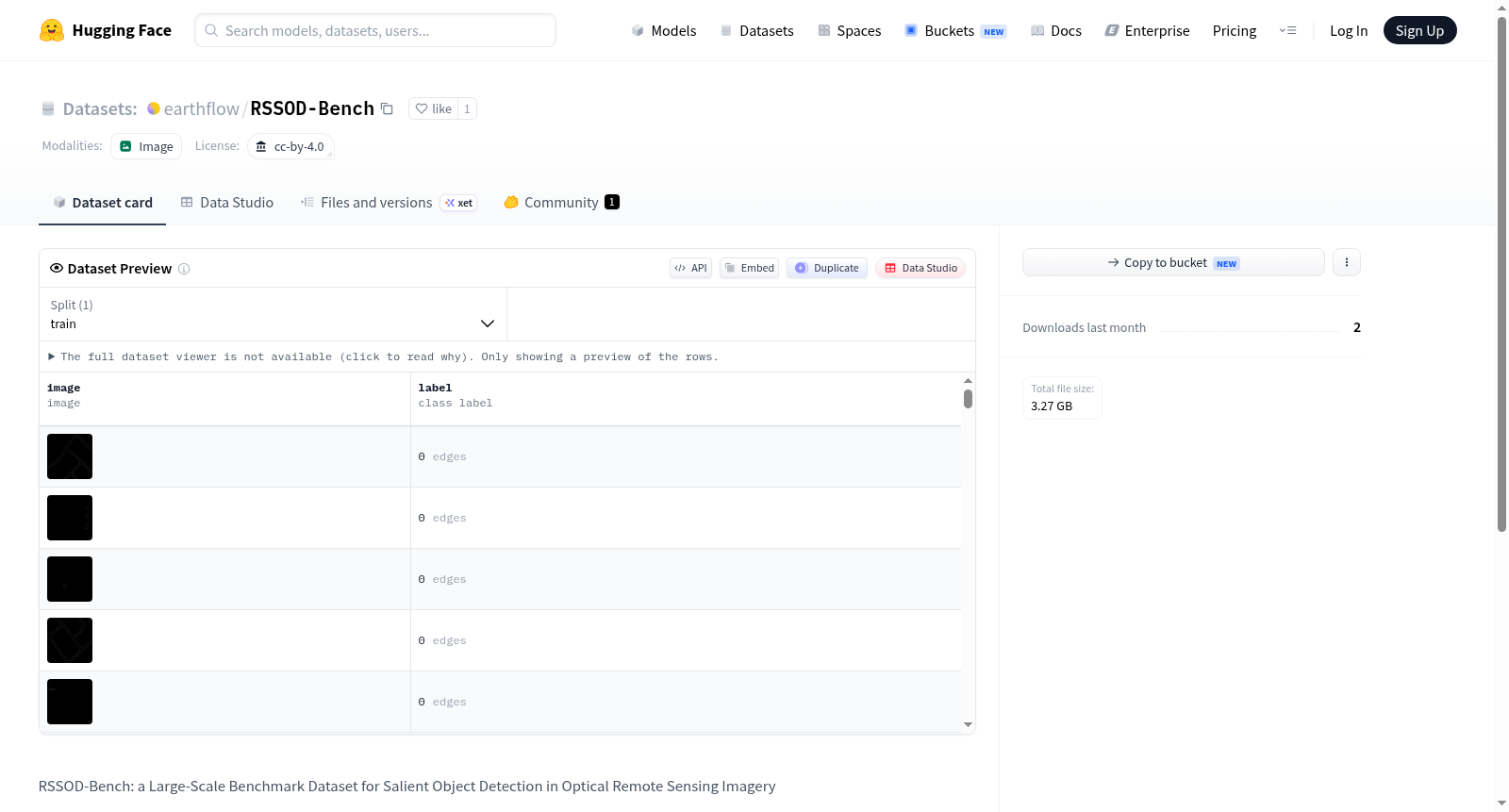Image resolution: width=1509 pixels, height=812 pixels.
Task: Click the API button
Action: click(690, 268)
